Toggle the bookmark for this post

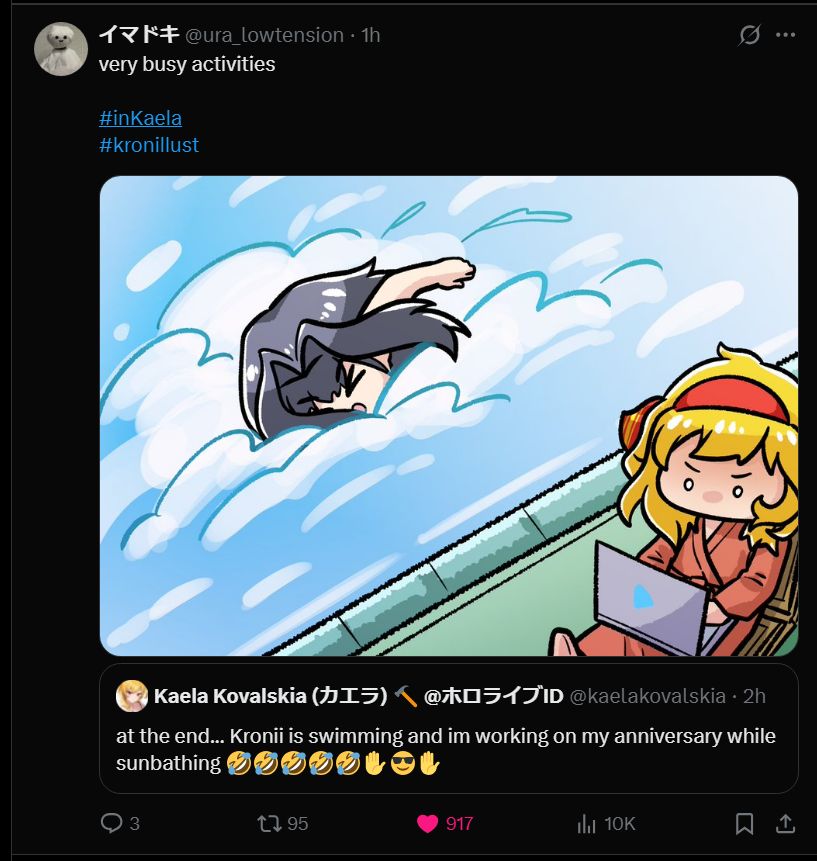(744, 823)
